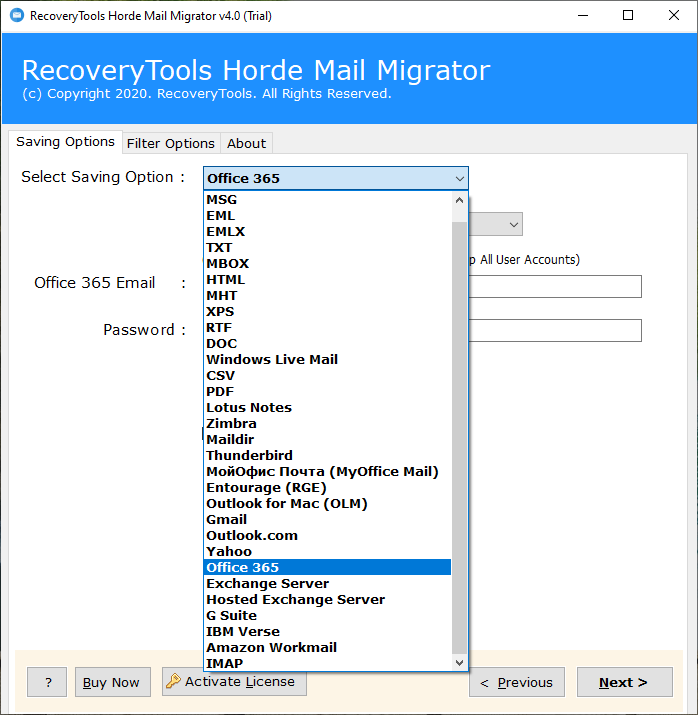The width and height of the screenshot is (698, 715).
Task: Pick Amazon Workmail option
Action: [x=327, y=647]
